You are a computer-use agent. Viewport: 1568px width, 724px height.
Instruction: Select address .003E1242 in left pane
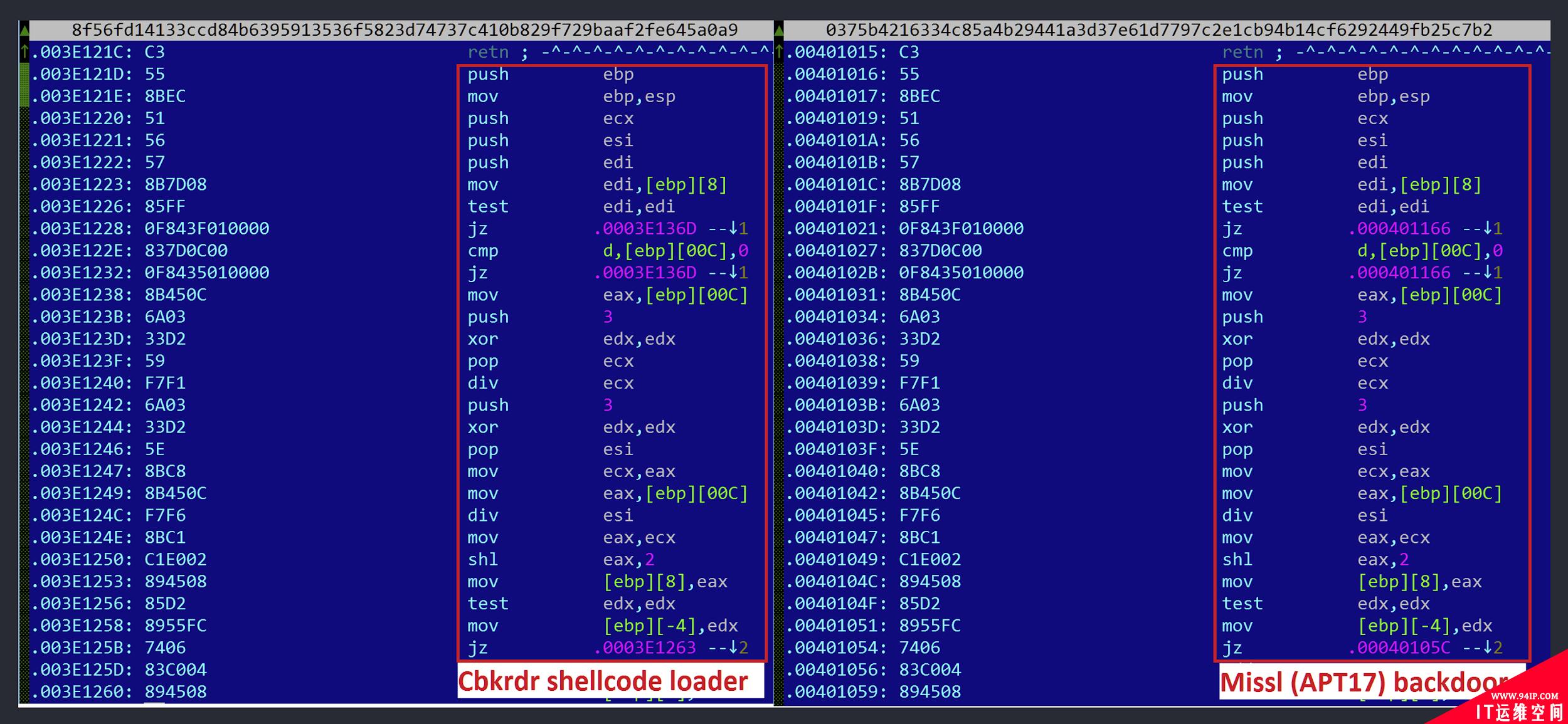click(x=82, y=405)
